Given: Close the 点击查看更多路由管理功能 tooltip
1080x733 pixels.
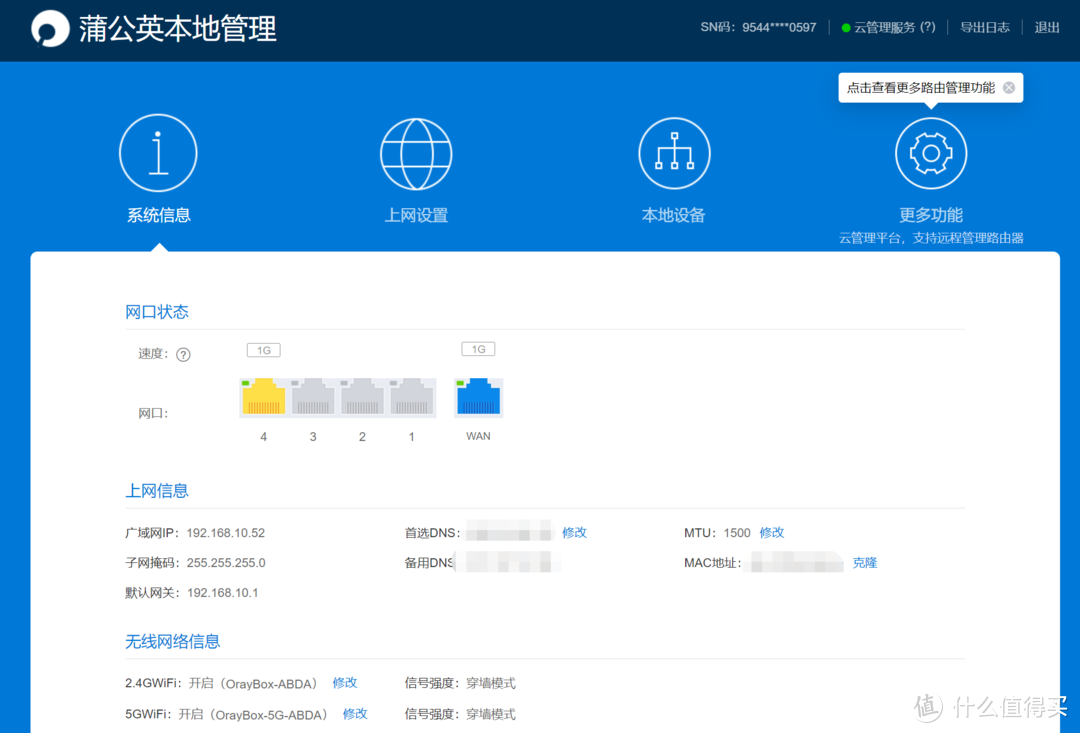Looking at the screenshot, I should [x=1008, y=87].
